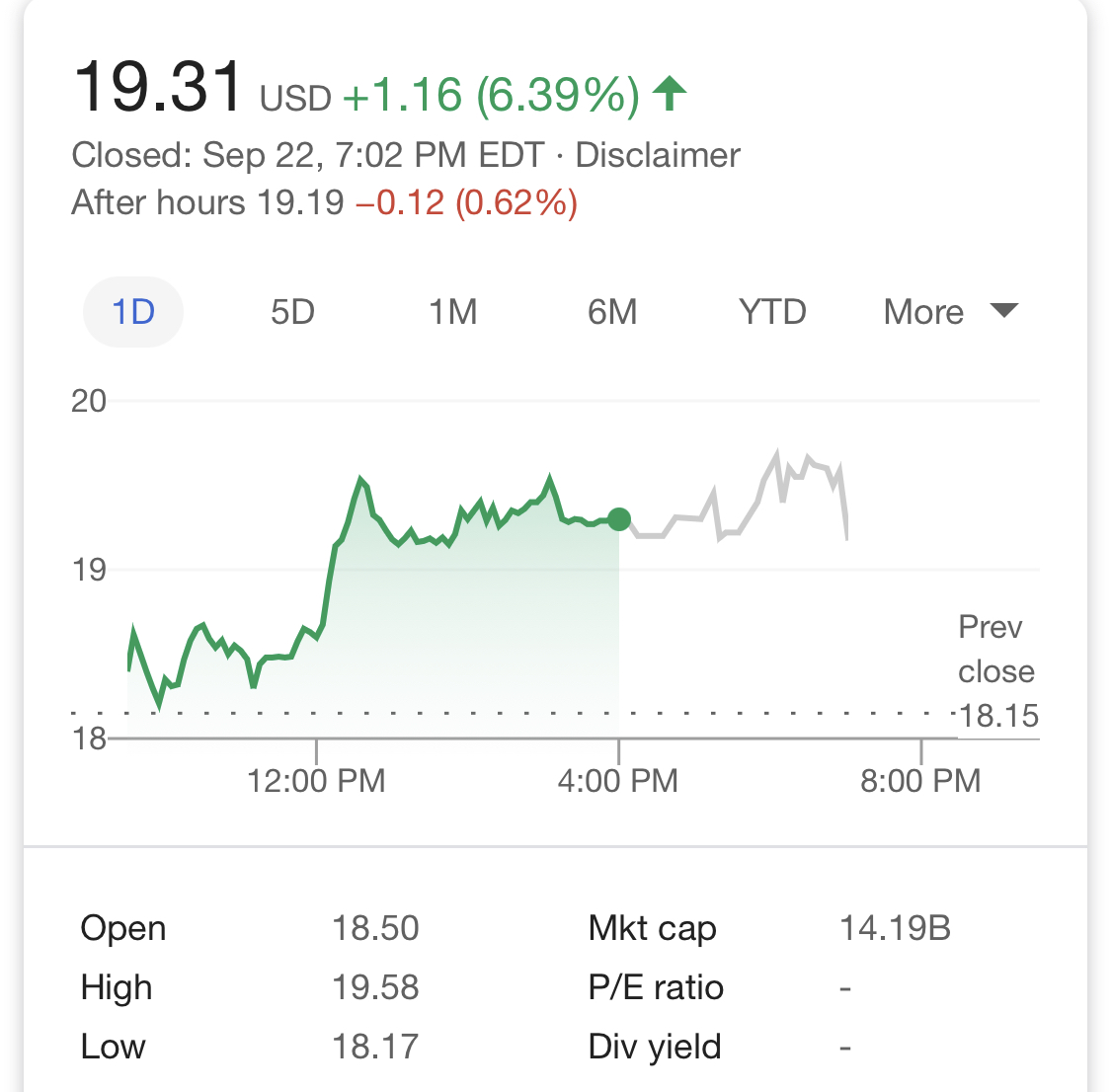The image size is (1111, 1092).
Task: Click the Mkt cap value 14.19B
Action: tap(892, 927)
